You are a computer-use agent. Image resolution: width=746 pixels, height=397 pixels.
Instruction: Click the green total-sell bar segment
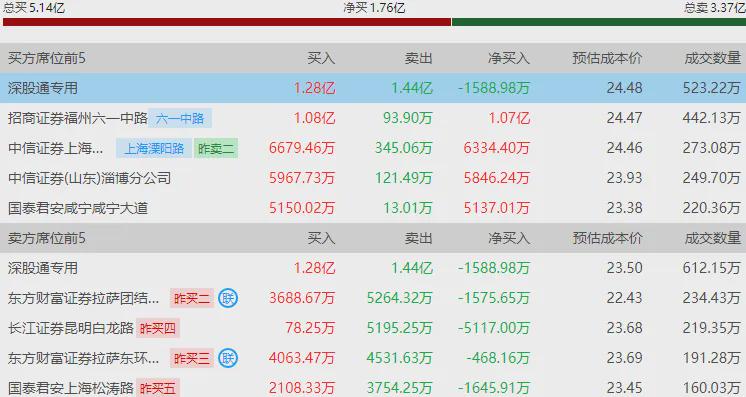pos(599,22)
